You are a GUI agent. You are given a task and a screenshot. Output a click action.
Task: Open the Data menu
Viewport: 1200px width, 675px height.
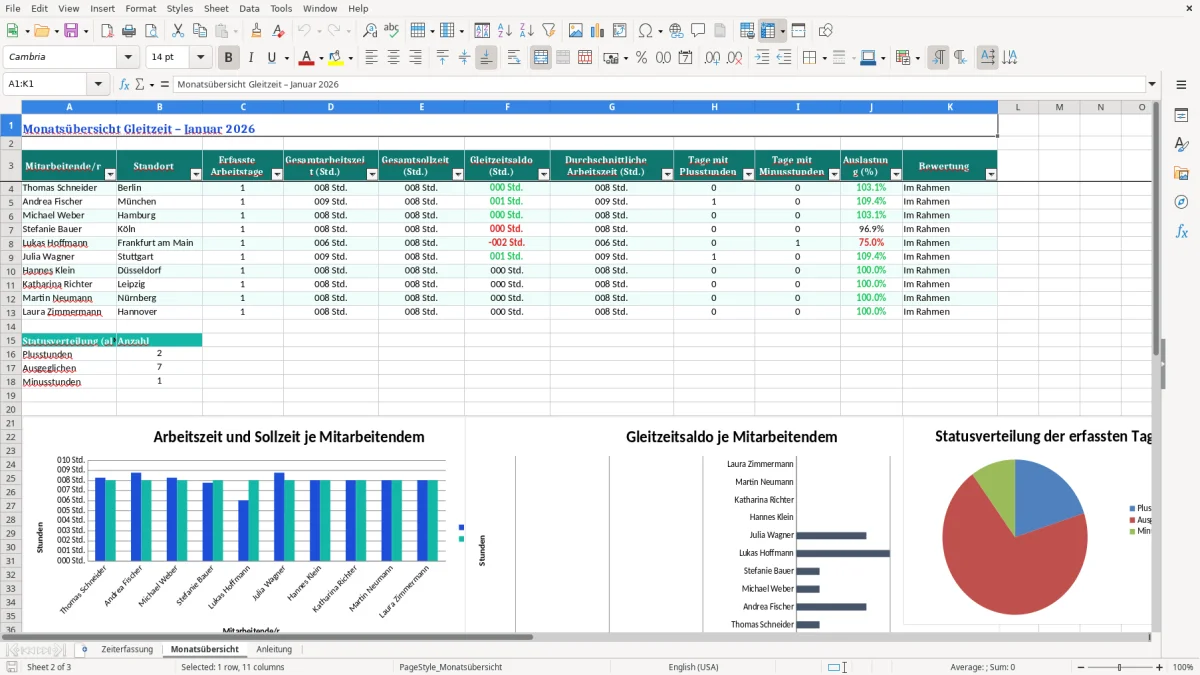pyautogui.click(x=249, y=8)
